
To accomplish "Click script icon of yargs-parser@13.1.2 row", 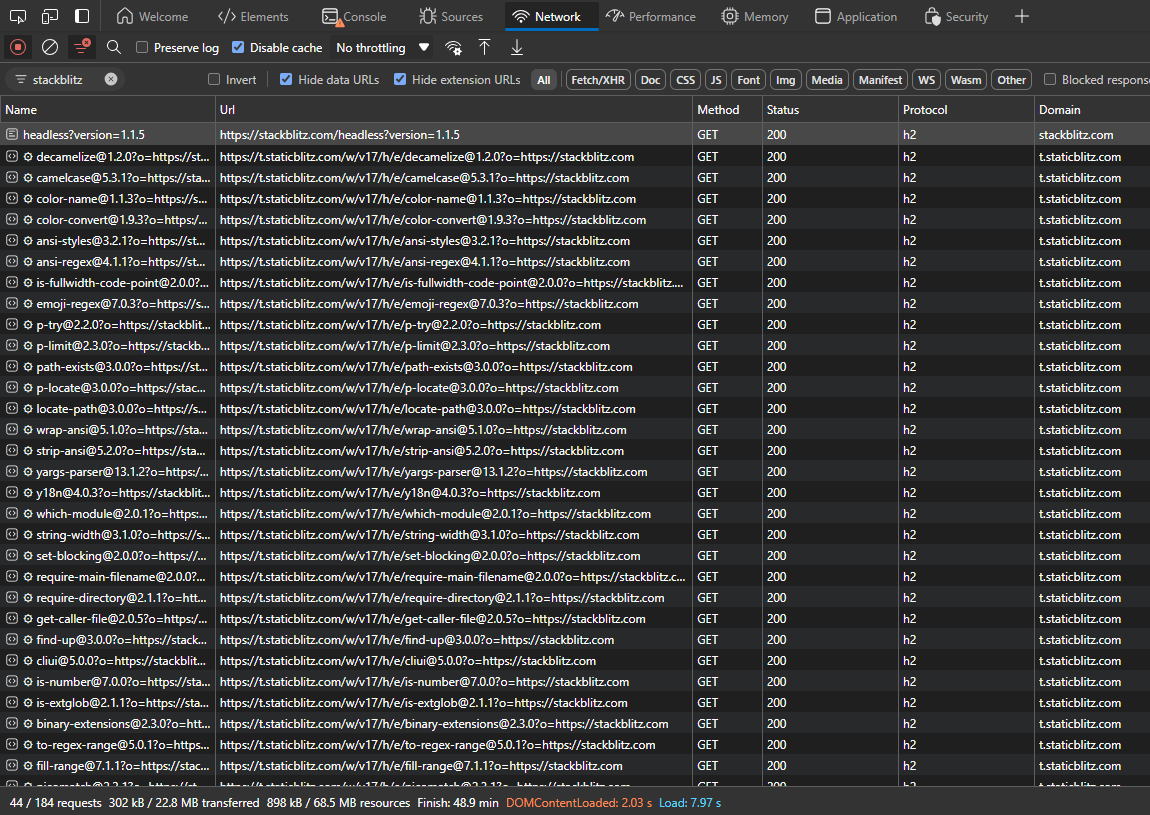I will point(12,472).
